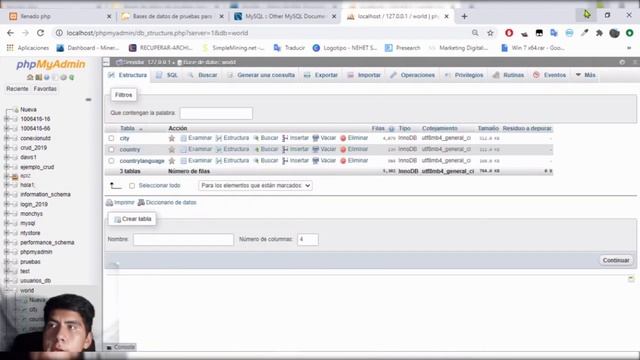
Task: Open the Consola panel bar
Action: 120,347
